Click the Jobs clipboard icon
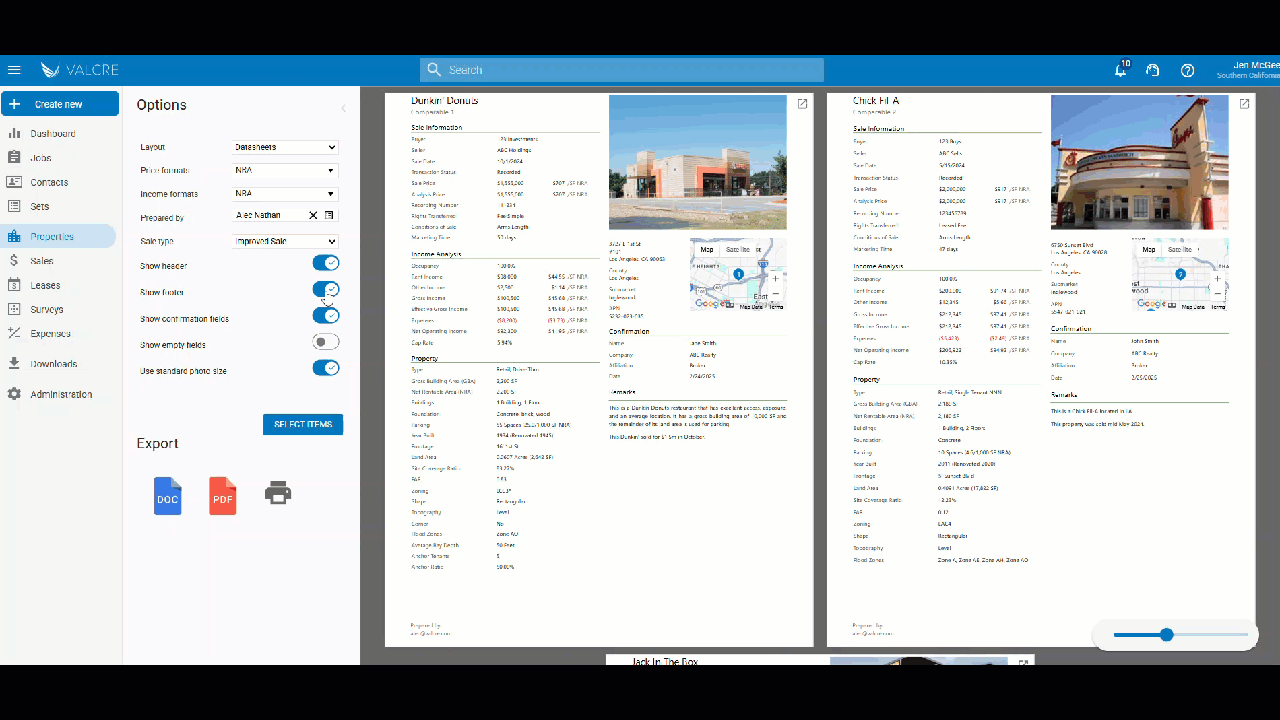Screen dimensions: 1280x720 14,157
